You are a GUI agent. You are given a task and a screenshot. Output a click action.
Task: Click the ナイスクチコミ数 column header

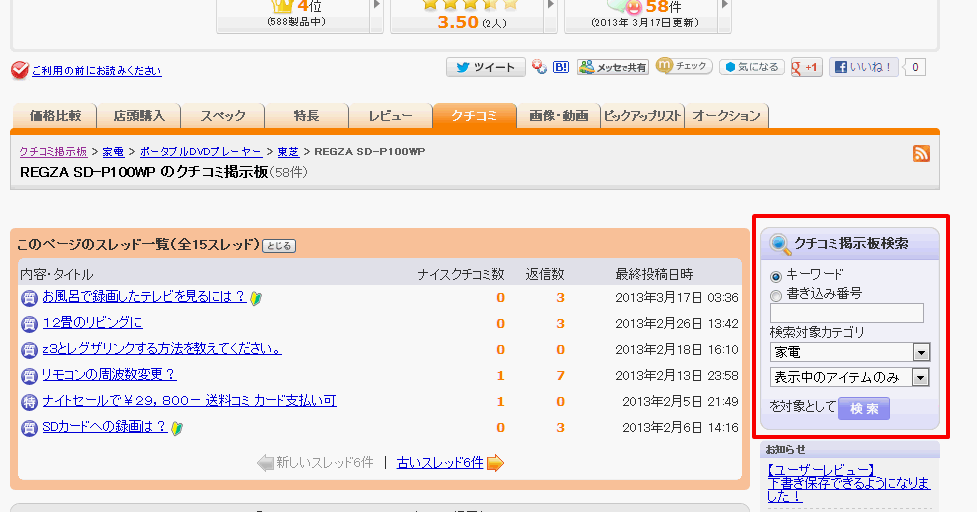[x=460, y=274]
